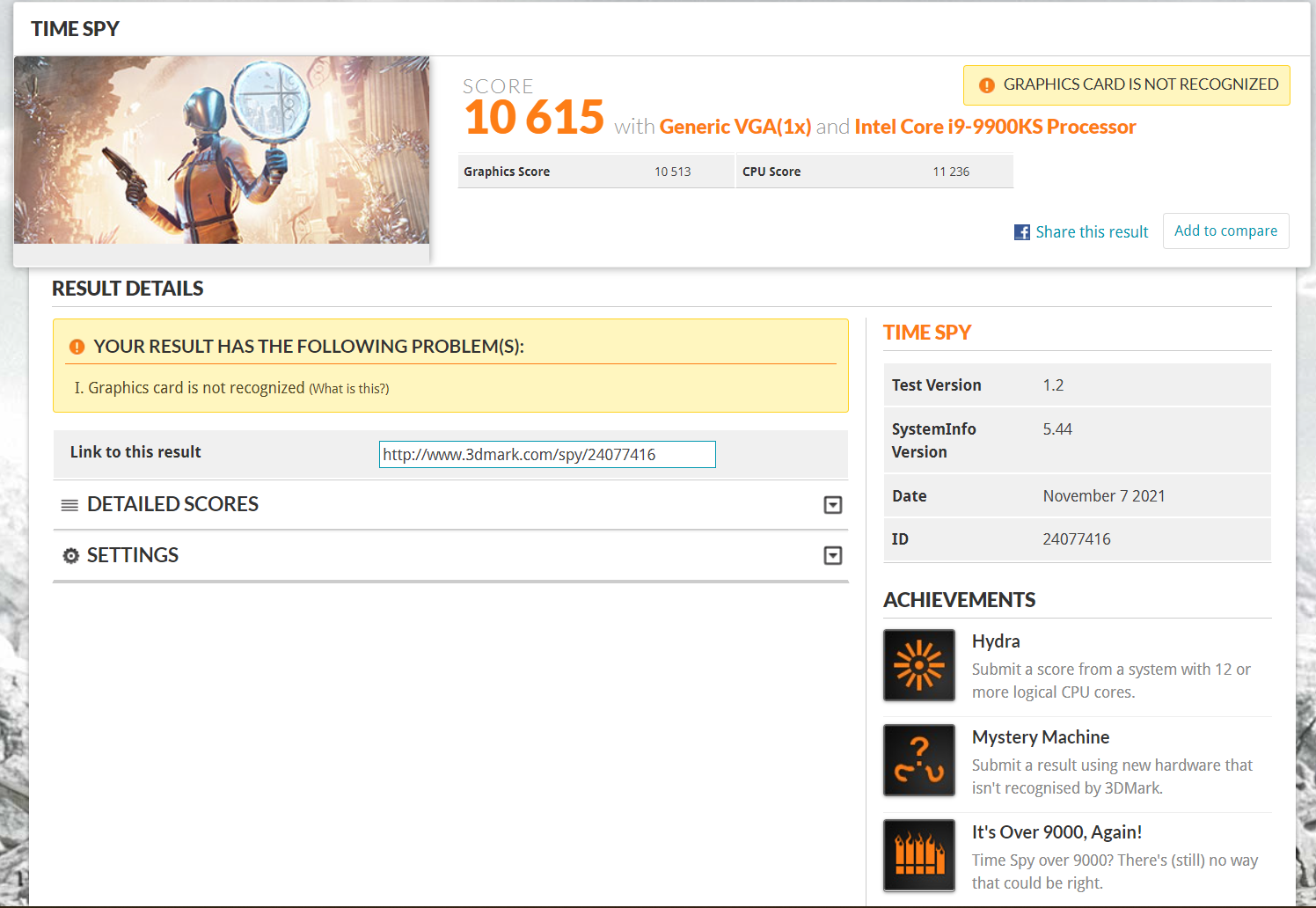The height and width of the screenshot is (908, 1316).
Task: Click the 'Link to this result' label
Action: [x=135, y=452]
